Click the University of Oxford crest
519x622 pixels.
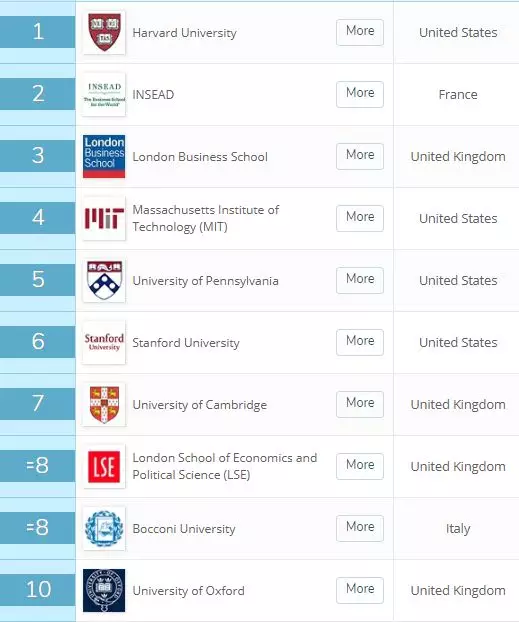(104, 590)
